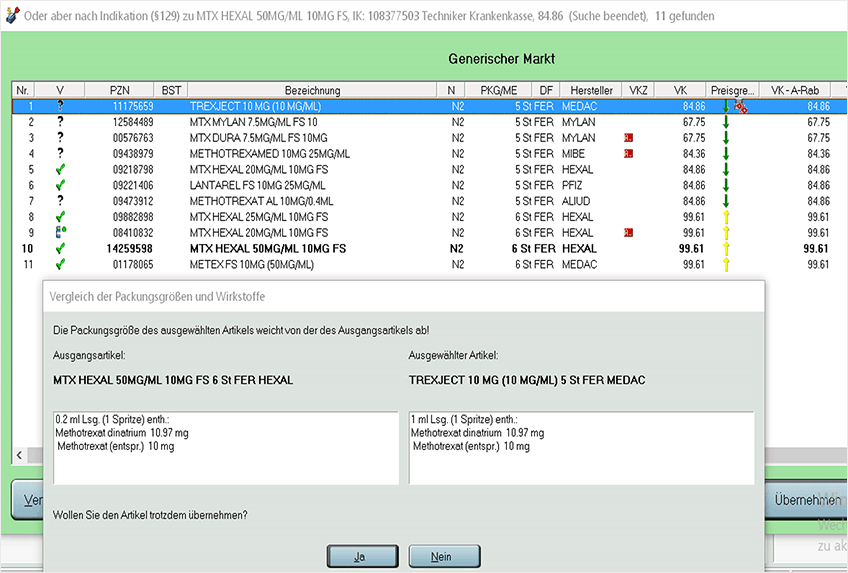Click the Preisgre... column header

click(732, 90)
